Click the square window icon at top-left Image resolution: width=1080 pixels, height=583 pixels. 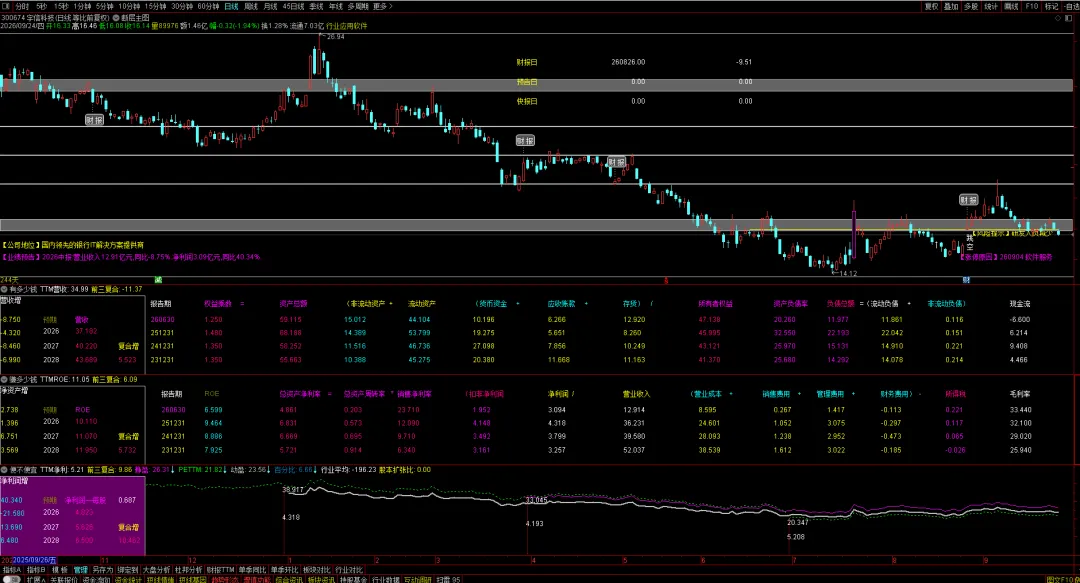point(6,6)
